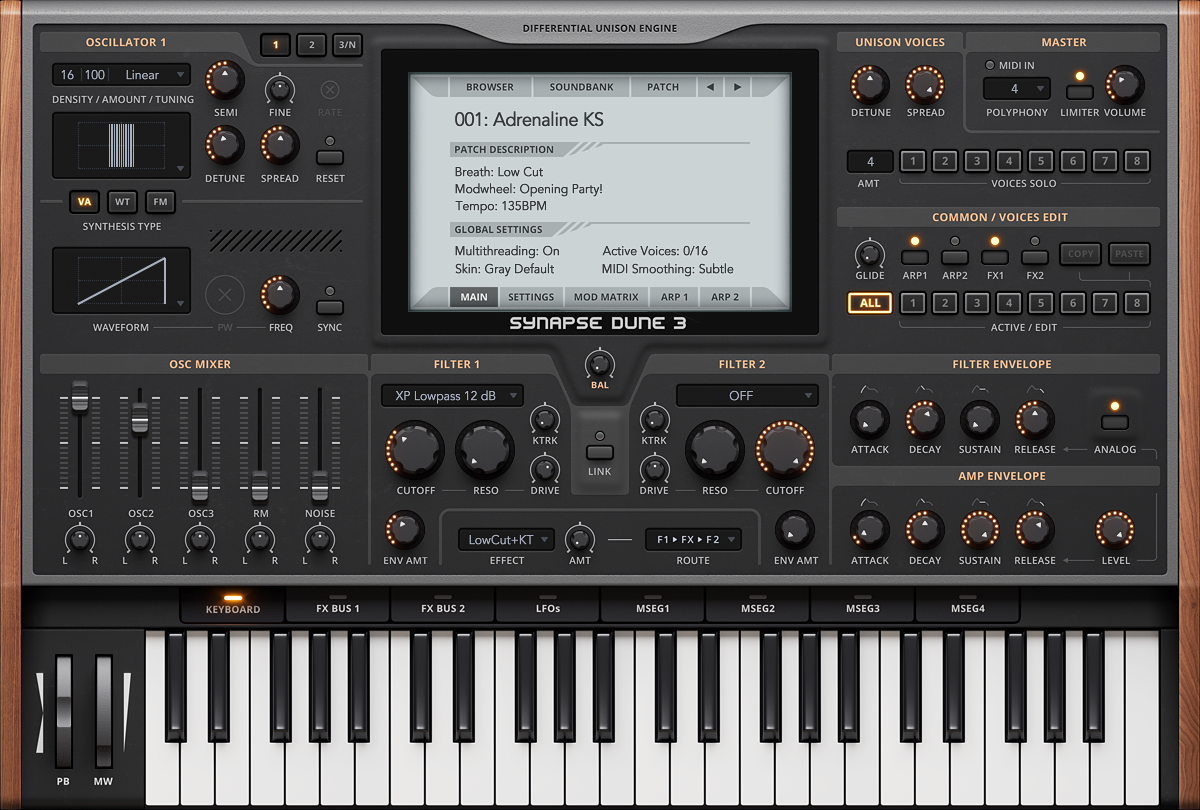The image size is (1200, 810).
Task: Expand the filter Route dropdown
Action: pos(692,540)
